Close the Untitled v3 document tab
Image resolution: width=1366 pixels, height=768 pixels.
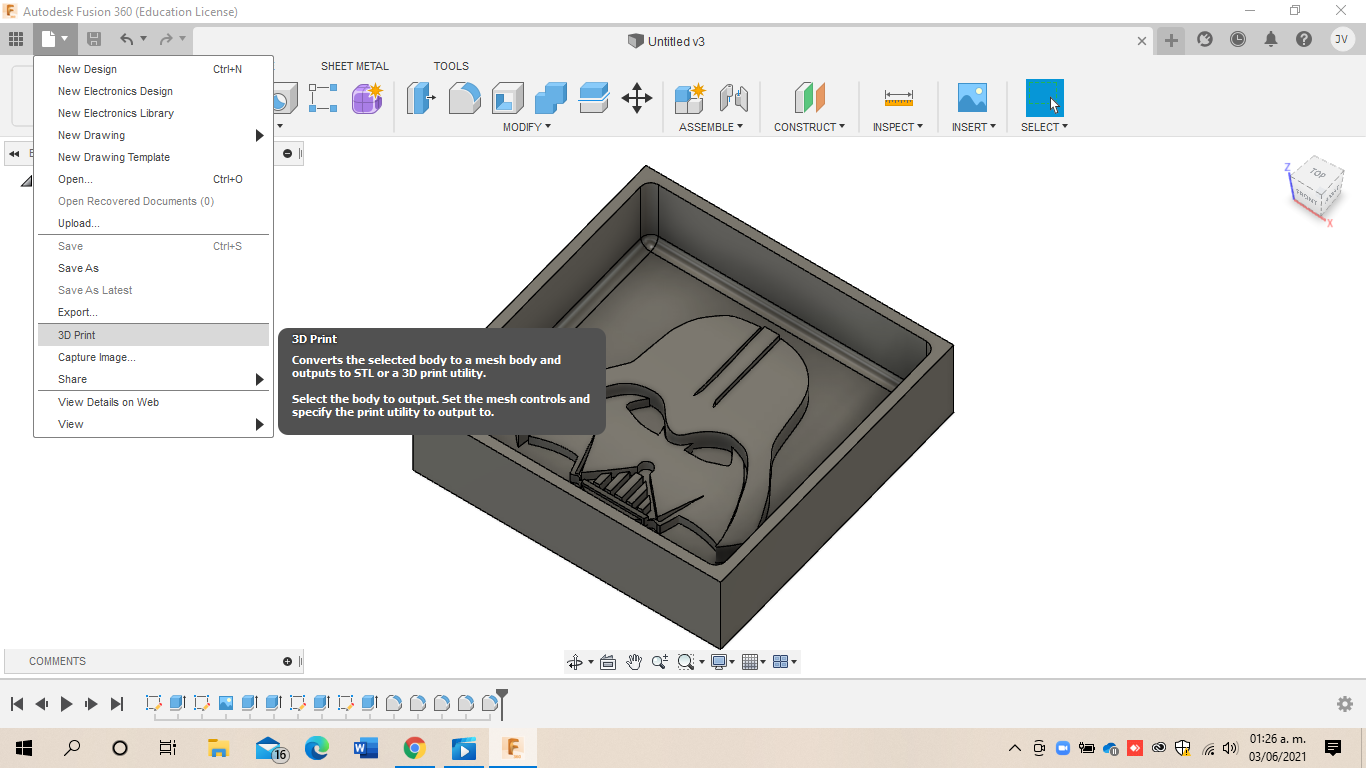(1142, 41)
